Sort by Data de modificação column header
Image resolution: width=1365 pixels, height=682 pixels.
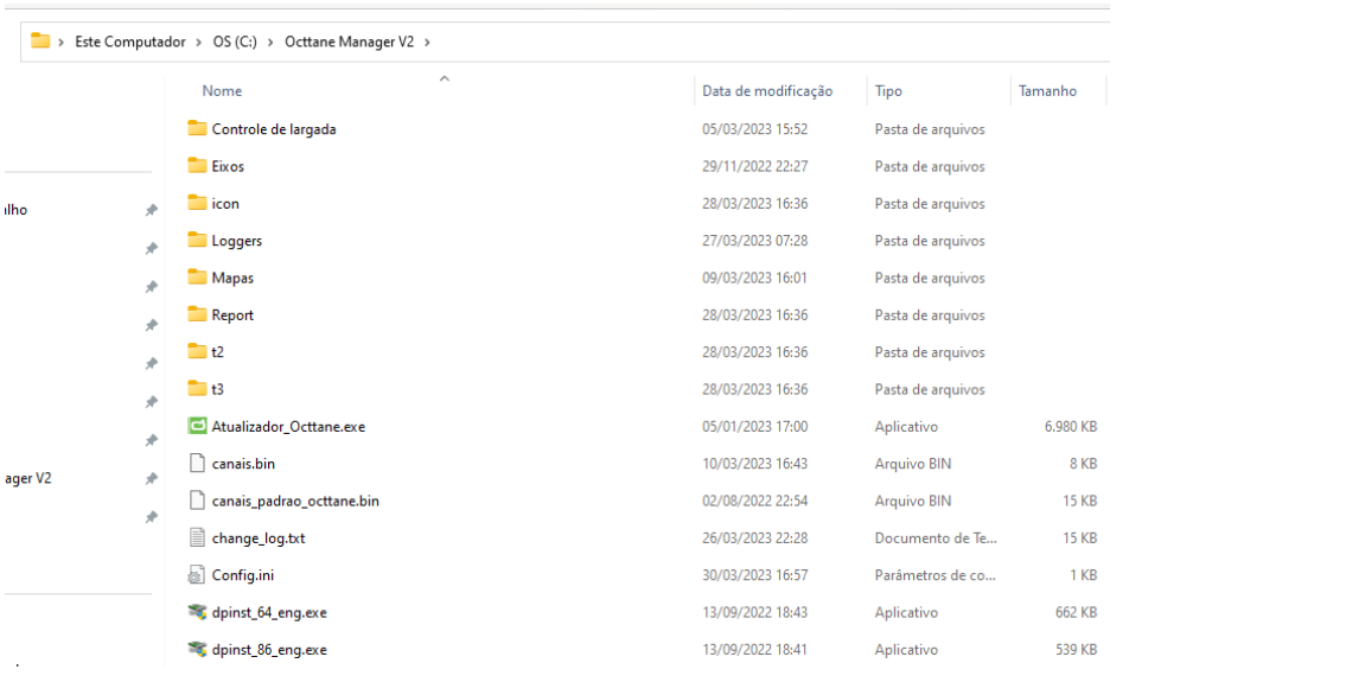click(x=767, y=91)
